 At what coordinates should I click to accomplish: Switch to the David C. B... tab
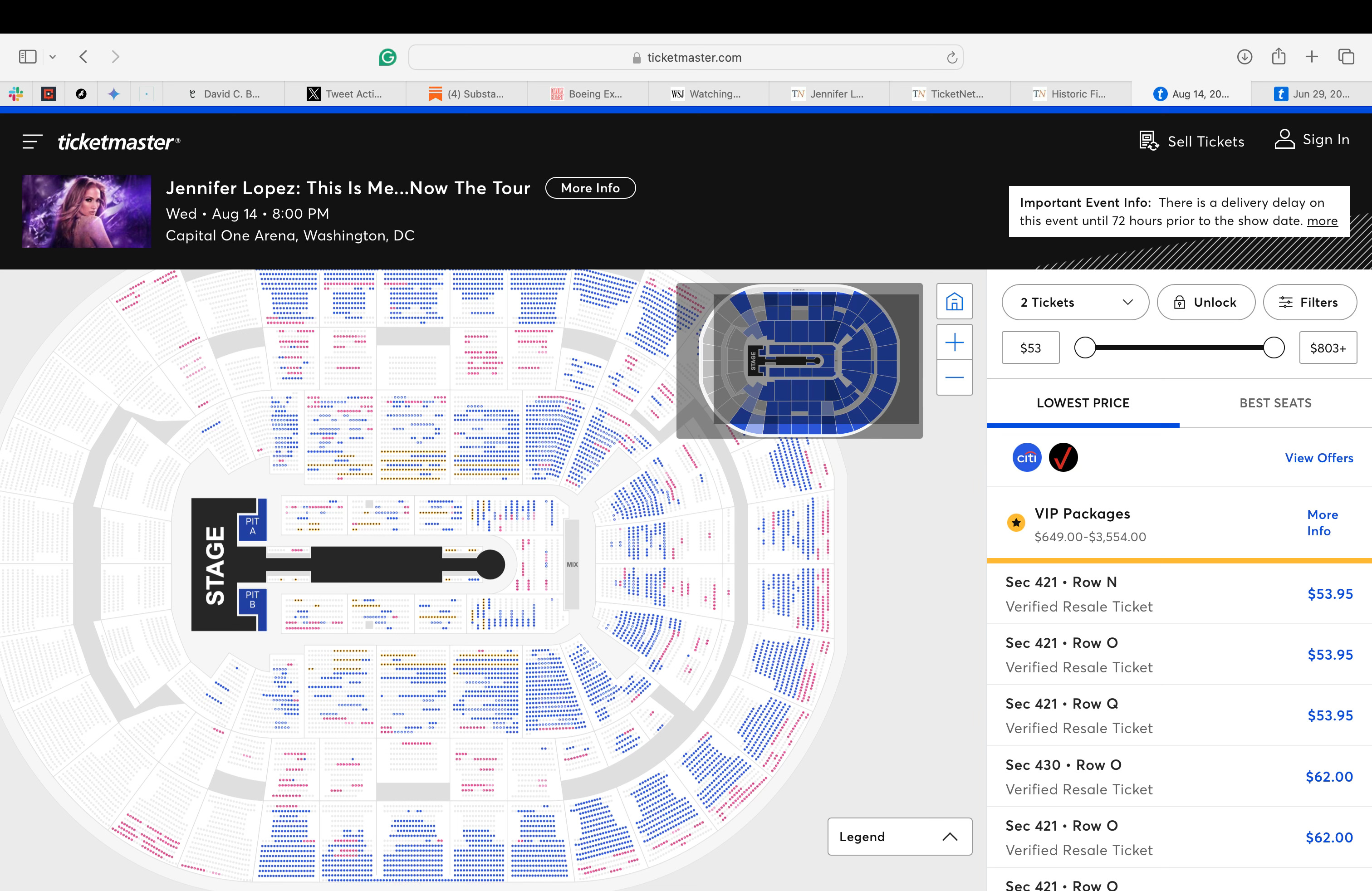(x=224, y=94)
